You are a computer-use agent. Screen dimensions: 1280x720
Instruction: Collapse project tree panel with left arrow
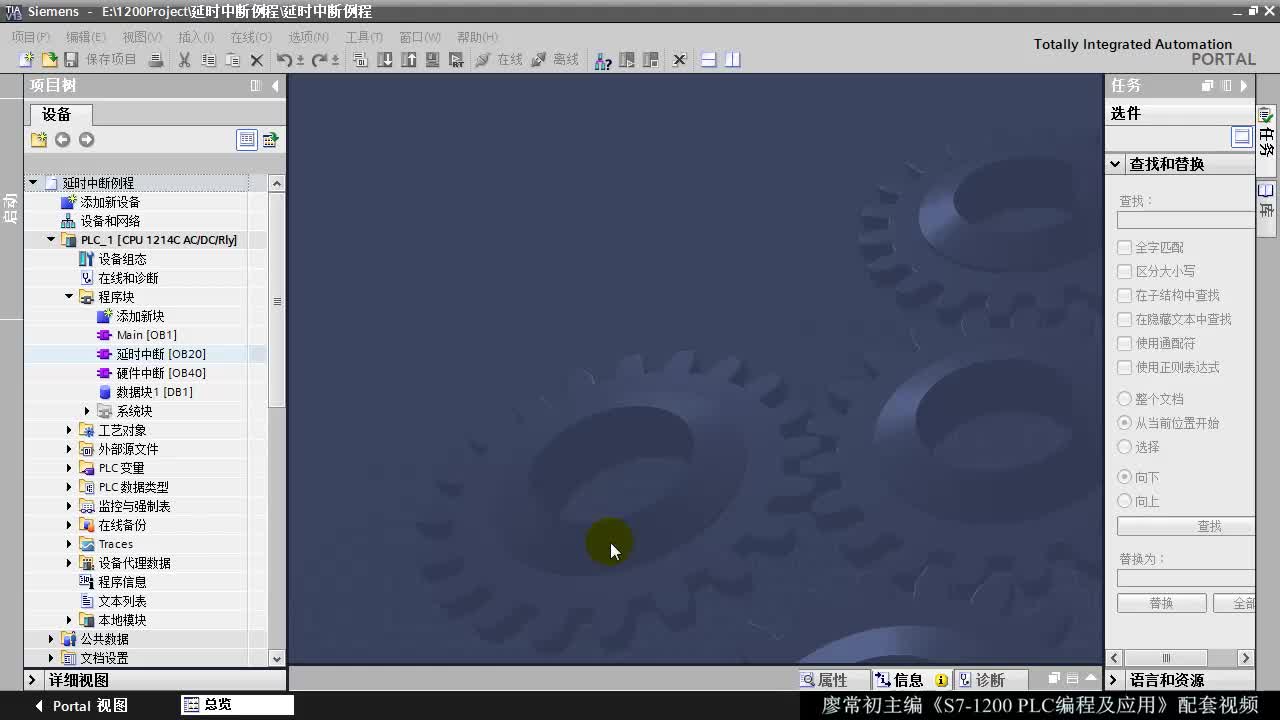(x=276, y=86)
